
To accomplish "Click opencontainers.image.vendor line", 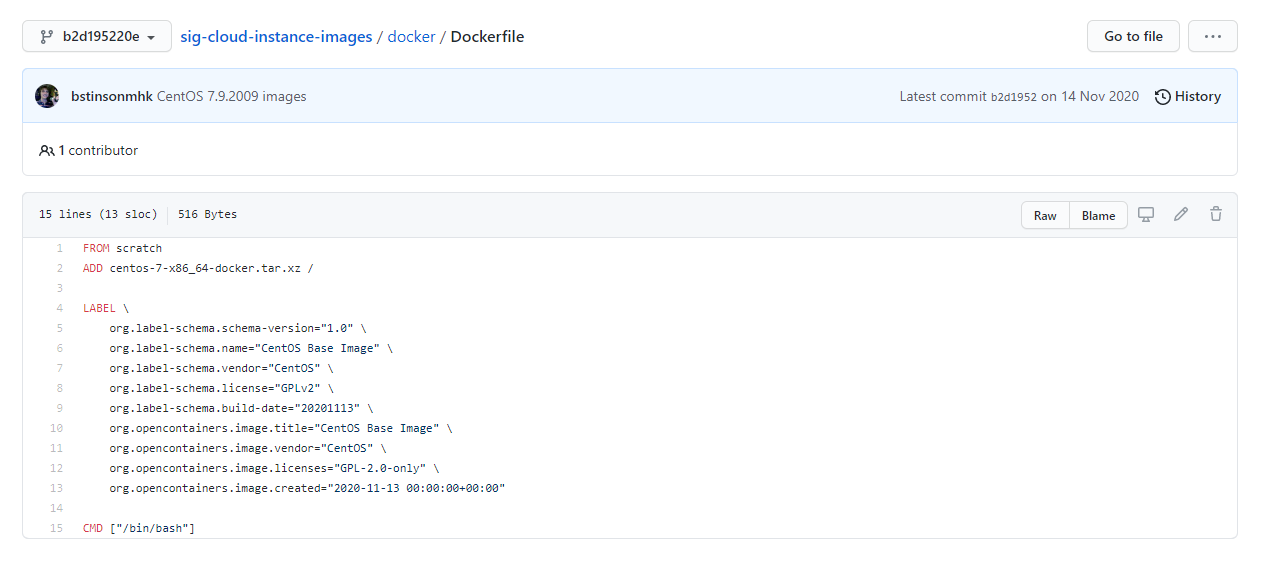I will (x=248, y=448).
